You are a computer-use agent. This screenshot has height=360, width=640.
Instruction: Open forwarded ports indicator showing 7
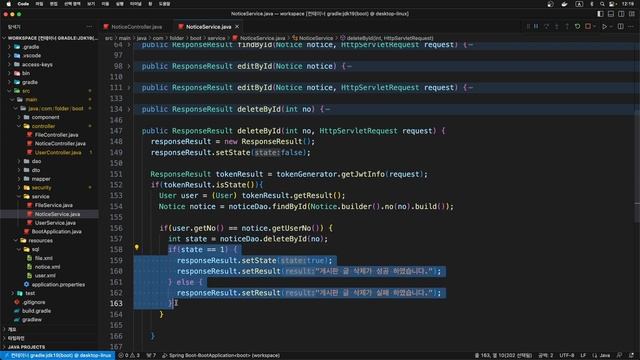151,356
